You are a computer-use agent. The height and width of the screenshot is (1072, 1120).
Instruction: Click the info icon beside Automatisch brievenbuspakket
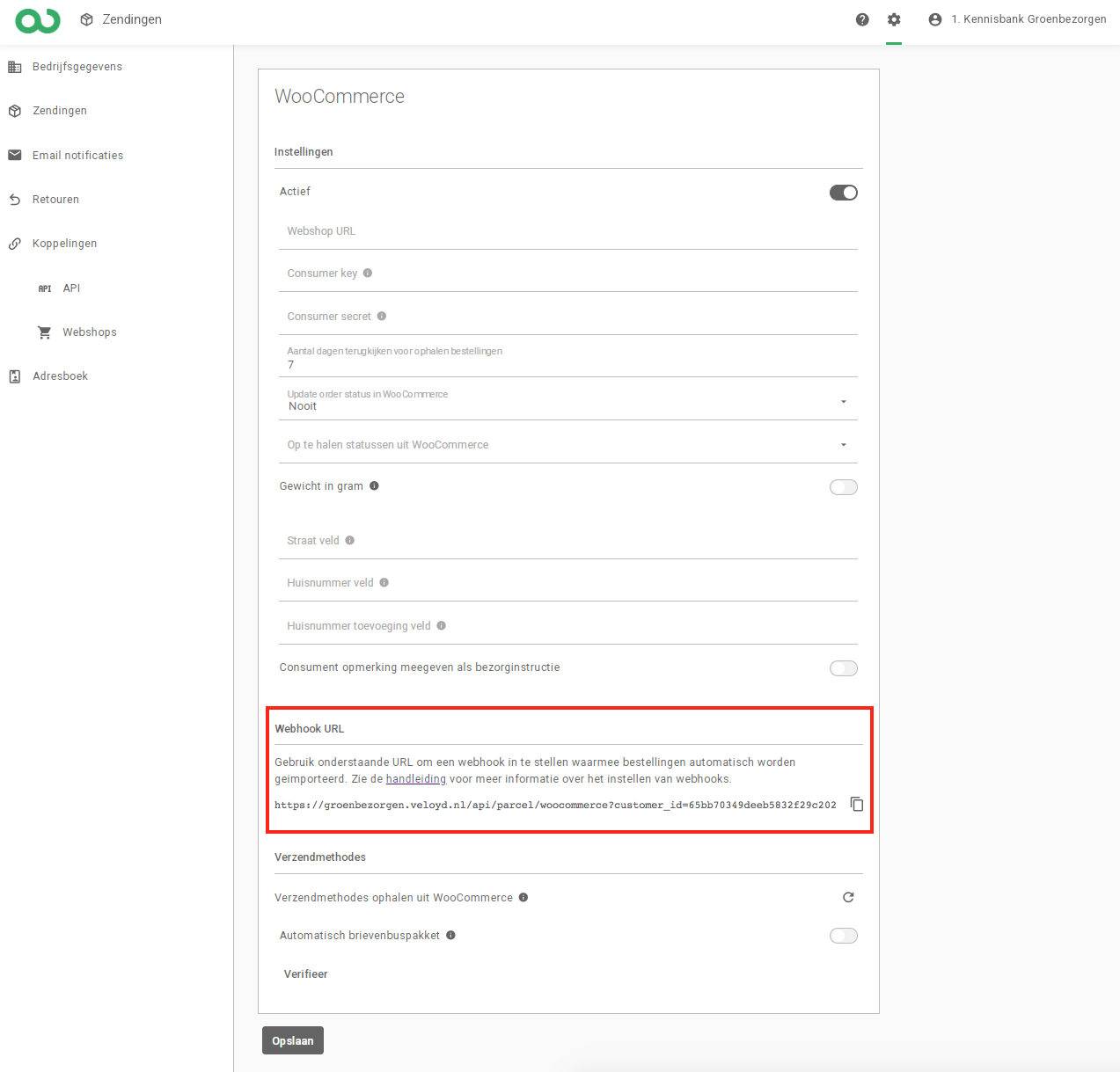tap(450, 936)
